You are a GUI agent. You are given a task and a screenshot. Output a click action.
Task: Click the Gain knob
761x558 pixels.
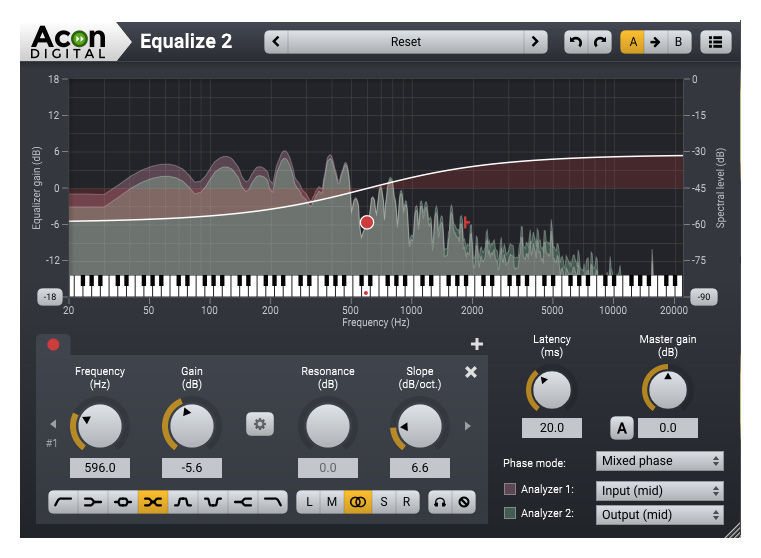click(192, 426)
